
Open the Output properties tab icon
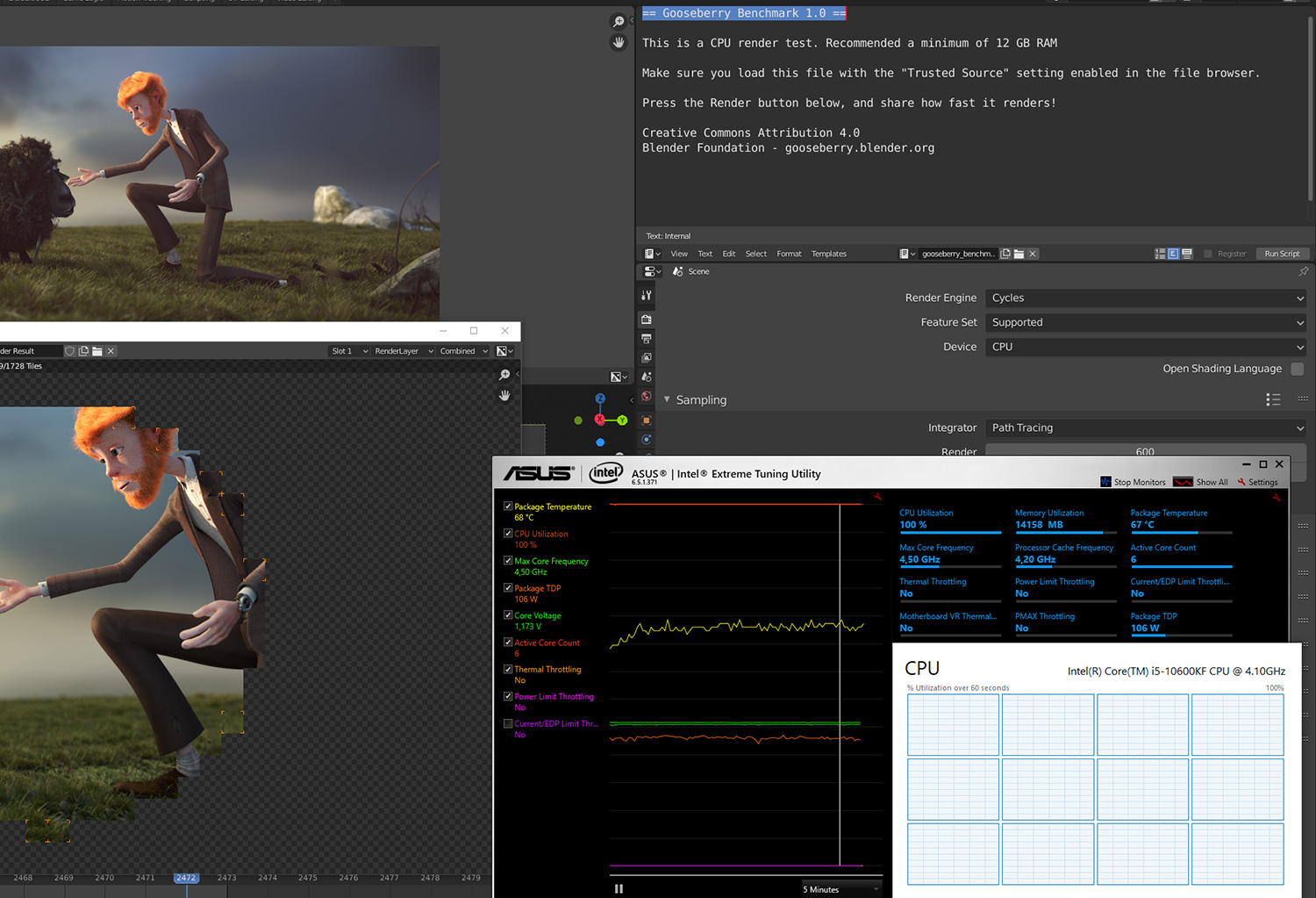(647, 339)
